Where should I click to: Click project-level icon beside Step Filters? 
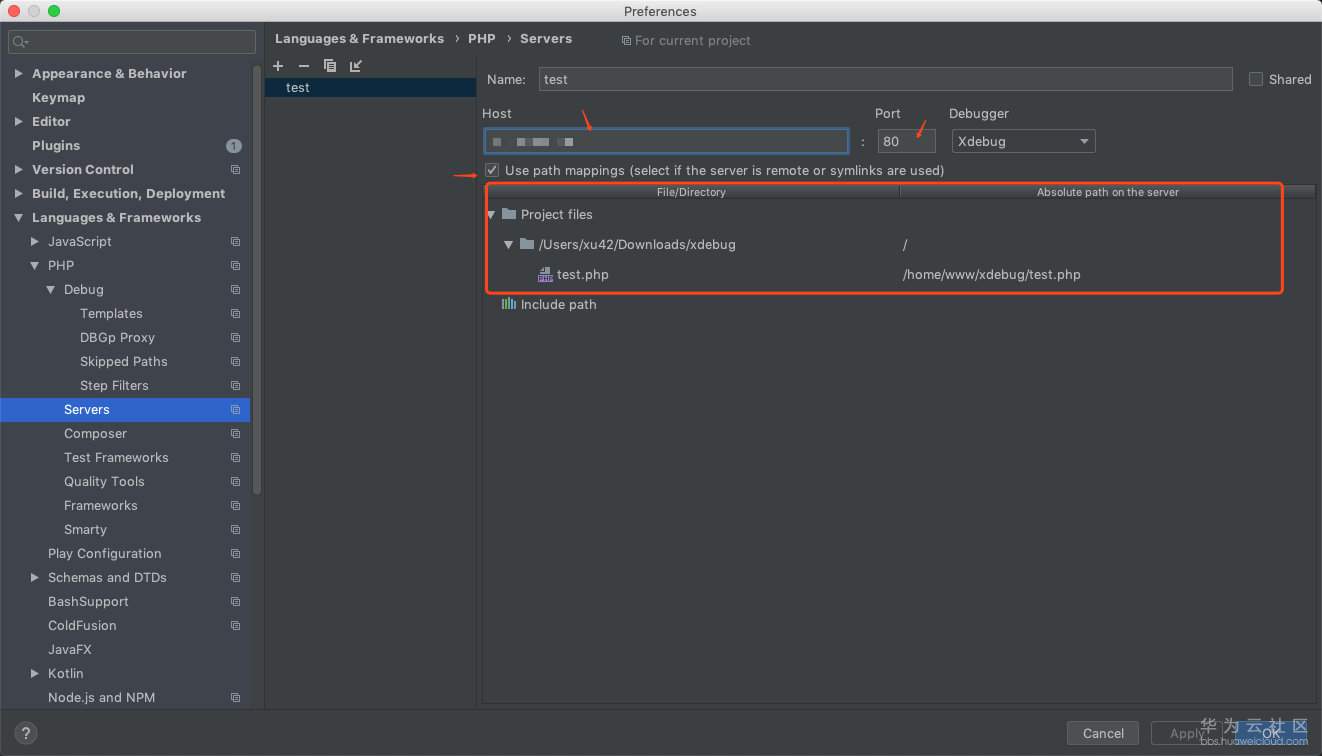[x=236, y=386]
